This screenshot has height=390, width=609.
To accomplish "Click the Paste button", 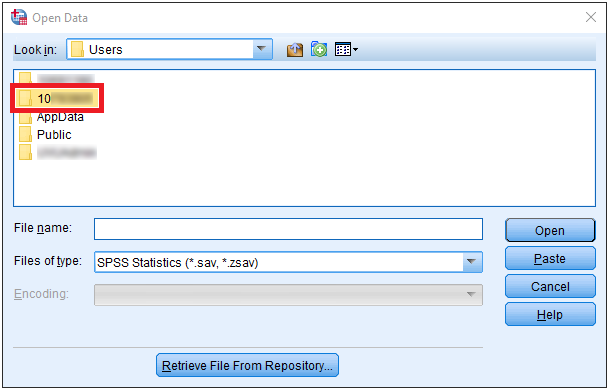I will pyautogui.click(x=550, y=258).
